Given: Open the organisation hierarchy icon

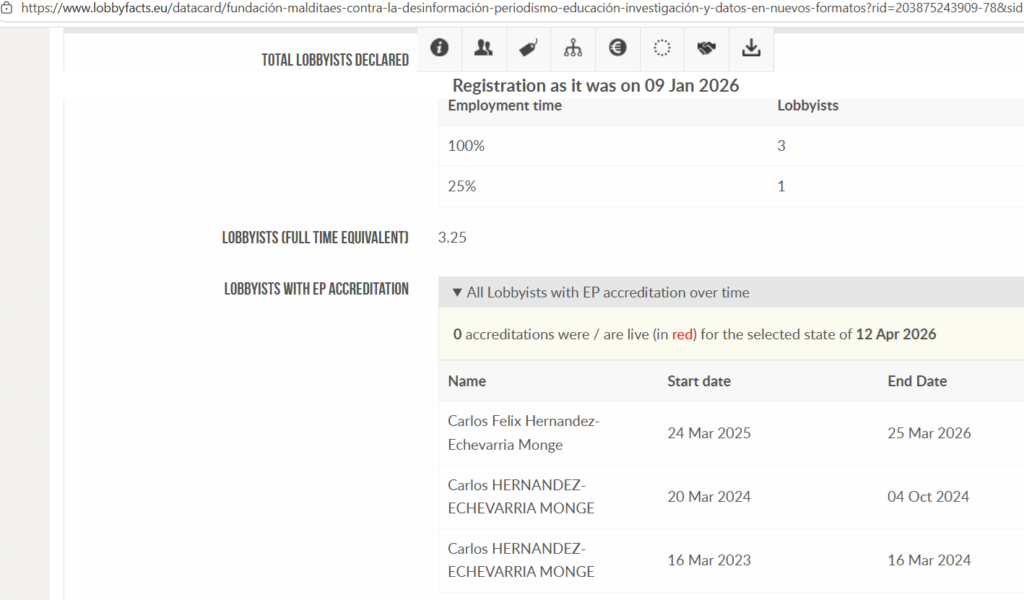Looking at the screenshot, I should (x=573, y=48).
